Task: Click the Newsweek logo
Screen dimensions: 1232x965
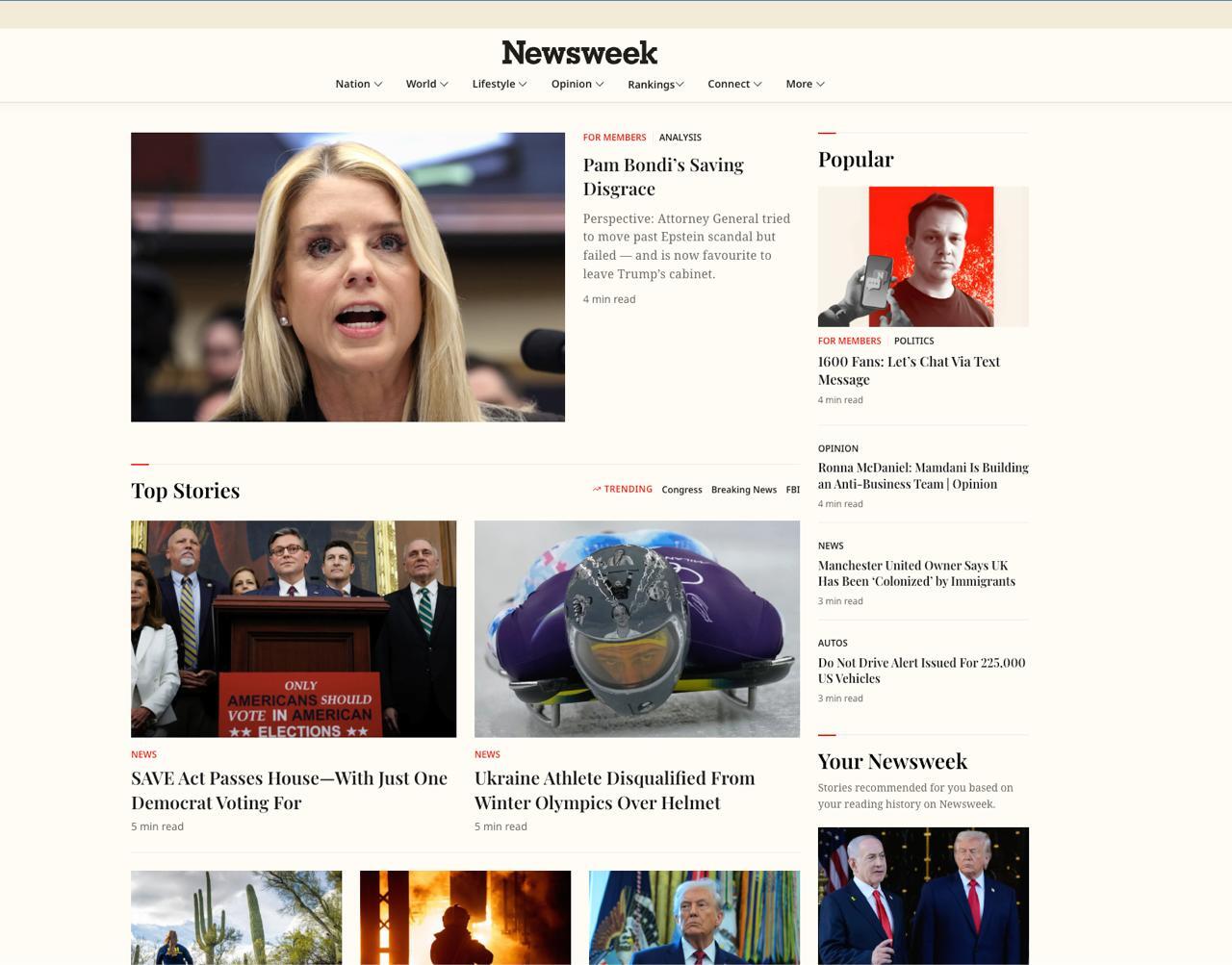Action: (x=579, y=53)
